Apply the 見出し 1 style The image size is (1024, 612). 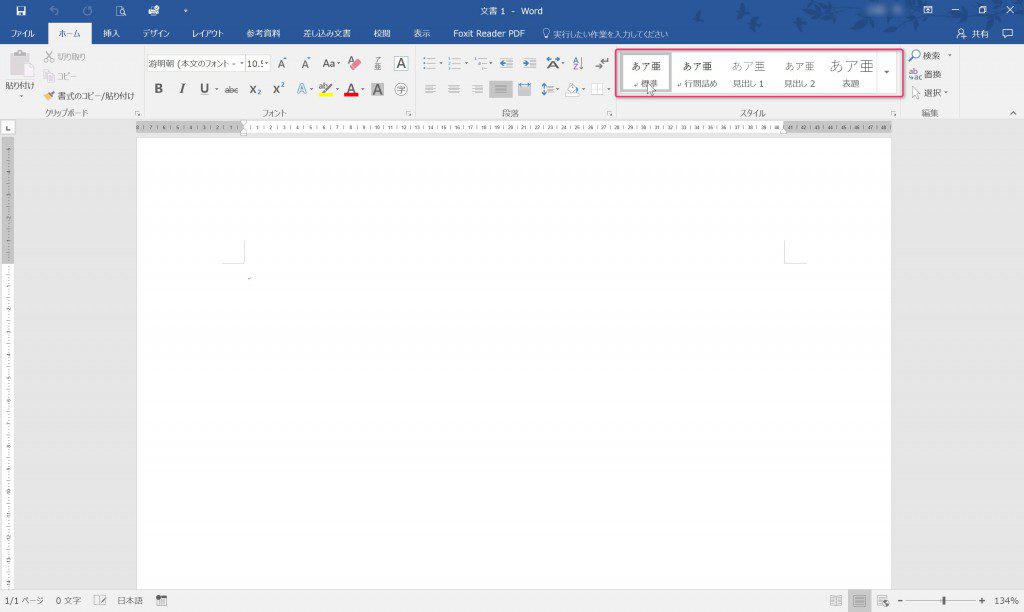tap(748, 72)
